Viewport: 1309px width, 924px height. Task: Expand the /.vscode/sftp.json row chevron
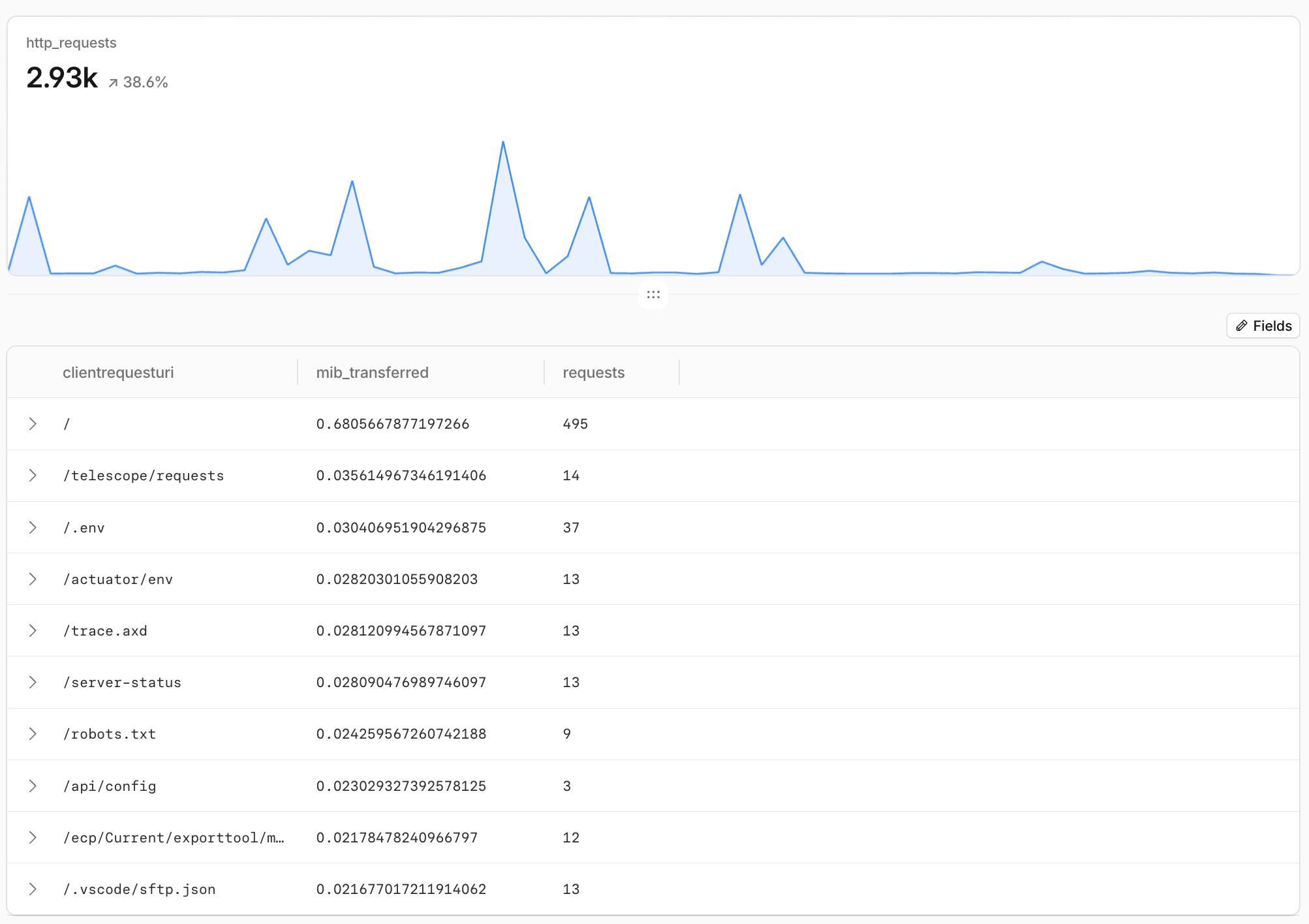pos(33,889)
